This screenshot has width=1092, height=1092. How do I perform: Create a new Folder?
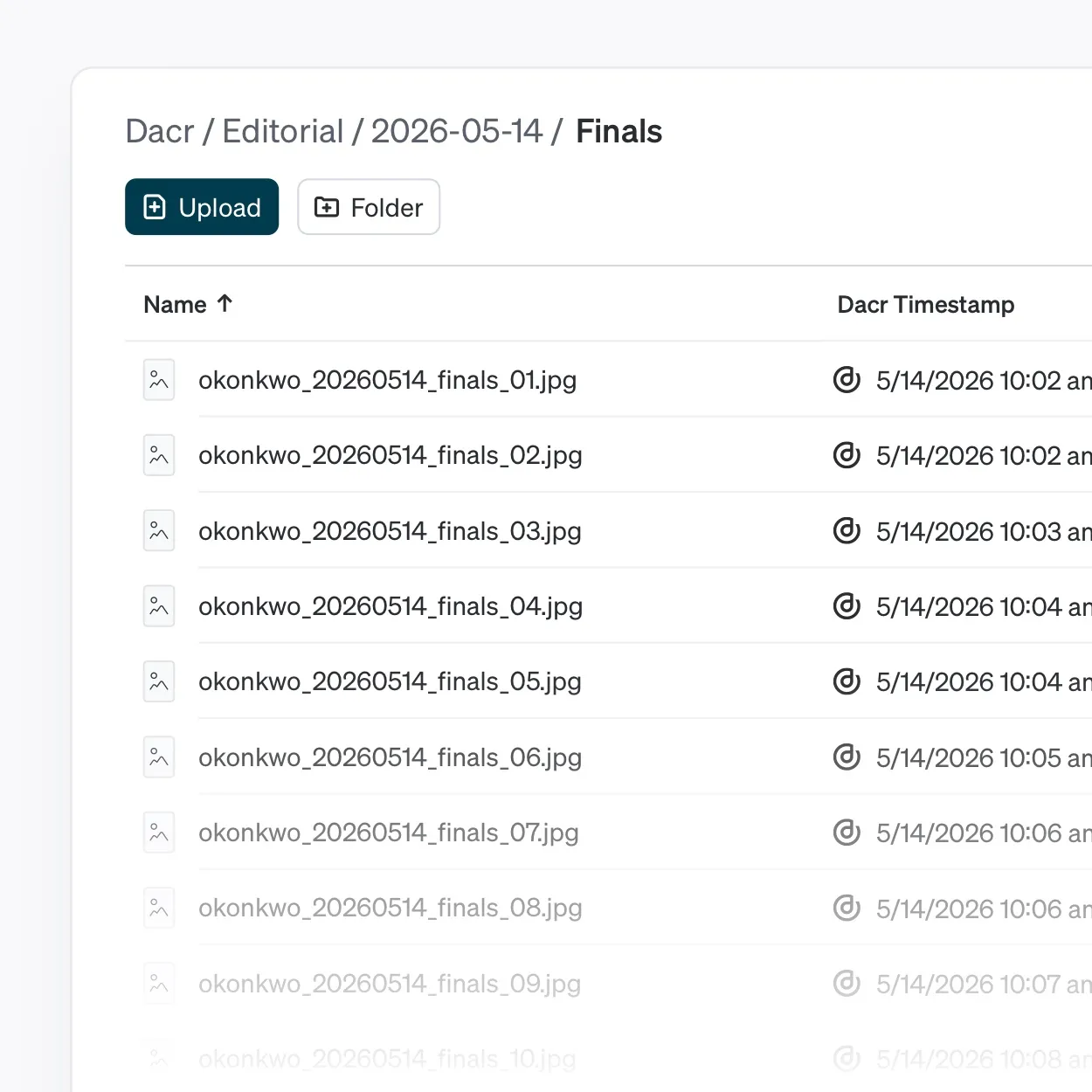[x=369, y=207]
